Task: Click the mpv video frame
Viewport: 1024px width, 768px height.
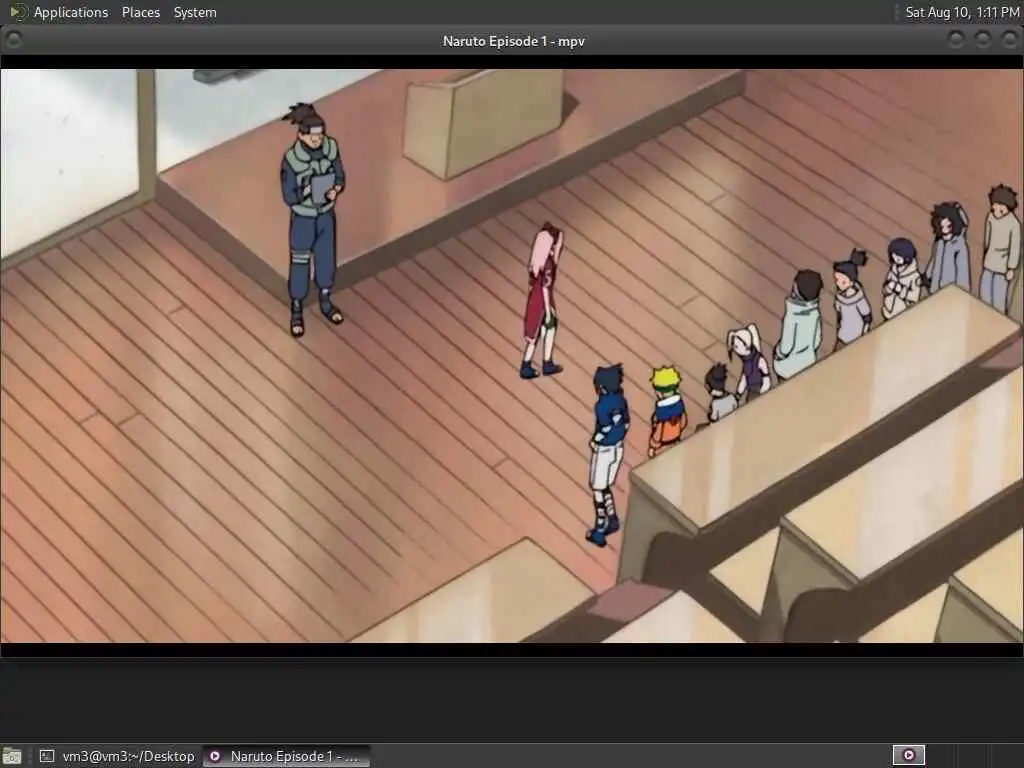Action: (x=512, y=356)
